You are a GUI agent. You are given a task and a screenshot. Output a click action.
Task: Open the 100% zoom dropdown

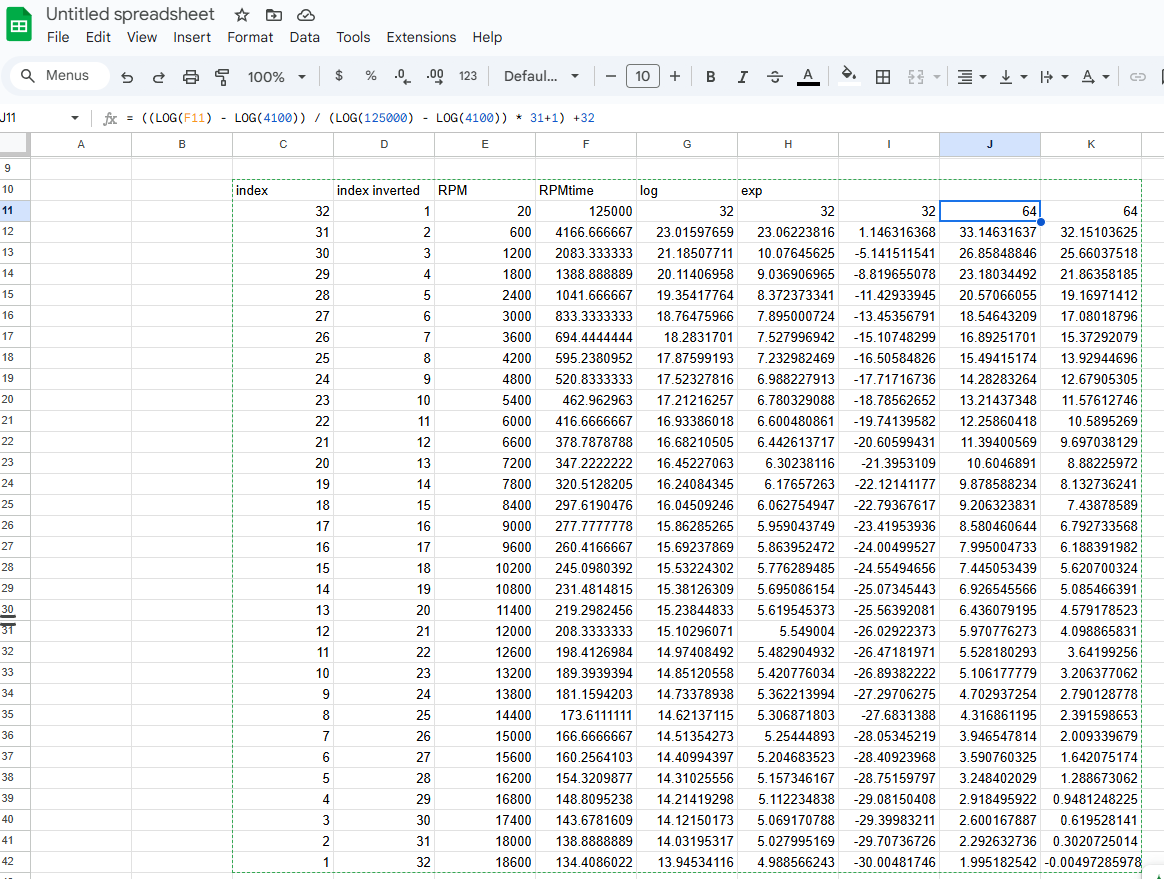point(277,77)
